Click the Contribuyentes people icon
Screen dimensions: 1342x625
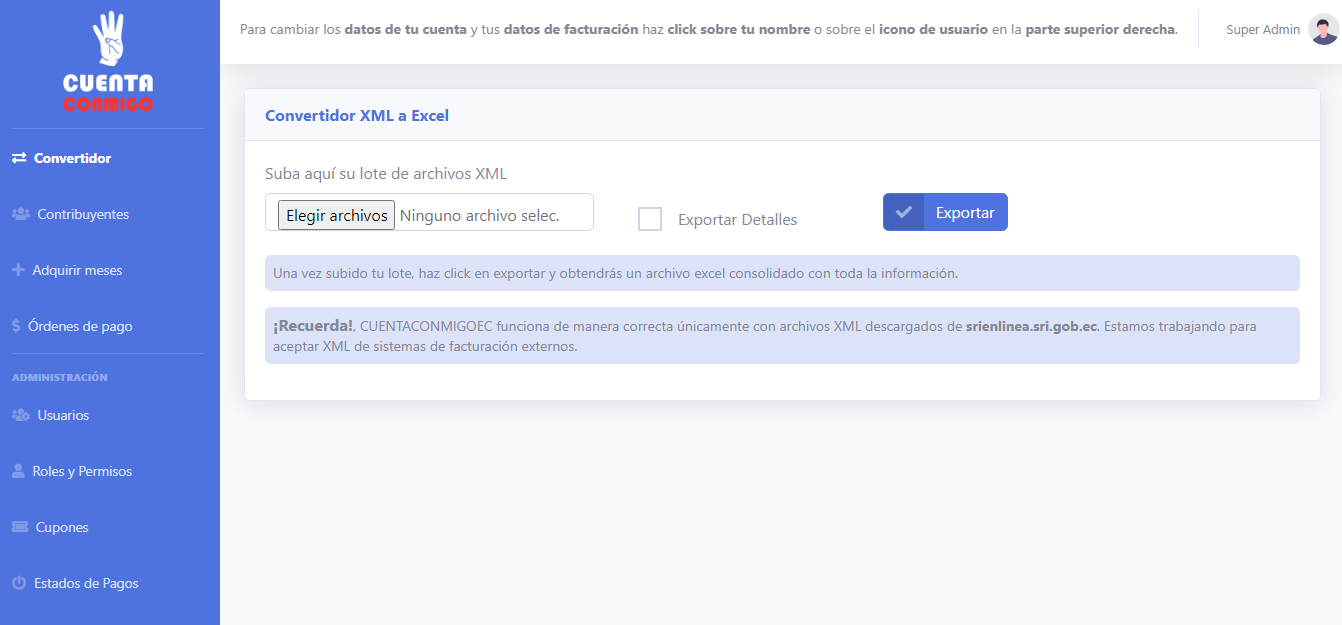(20, 214)
